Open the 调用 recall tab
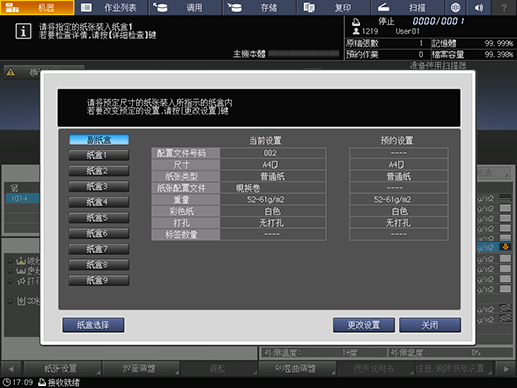 click(185, 7)
